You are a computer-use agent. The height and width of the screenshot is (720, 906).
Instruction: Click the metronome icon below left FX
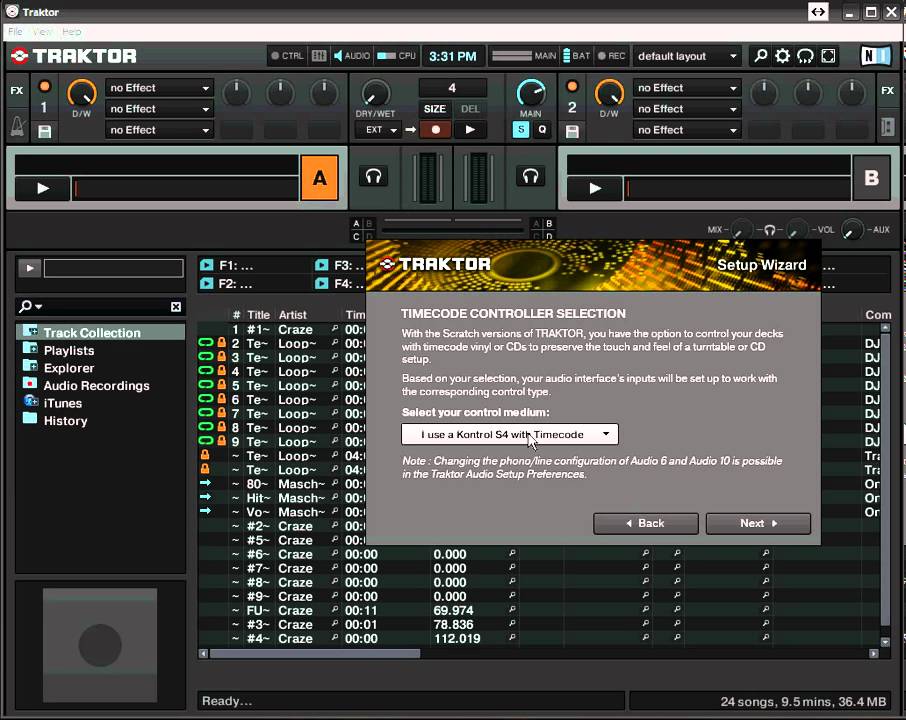click(x=17, y=126)
